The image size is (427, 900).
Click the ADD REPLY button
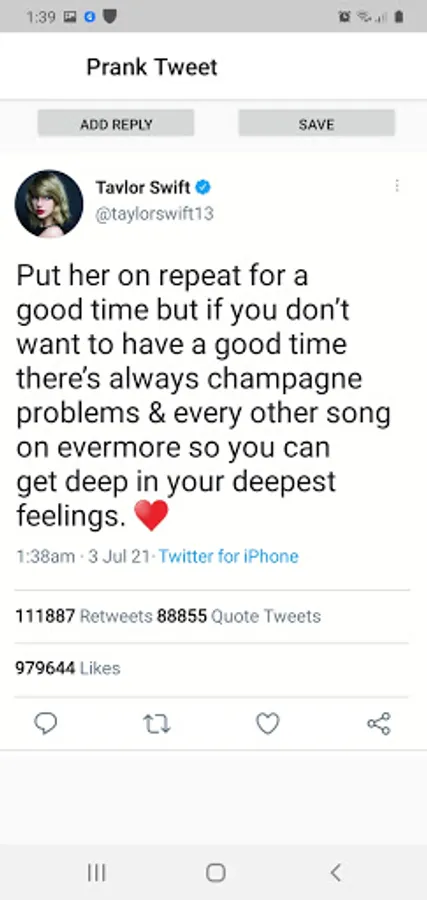tap(116, 123)
